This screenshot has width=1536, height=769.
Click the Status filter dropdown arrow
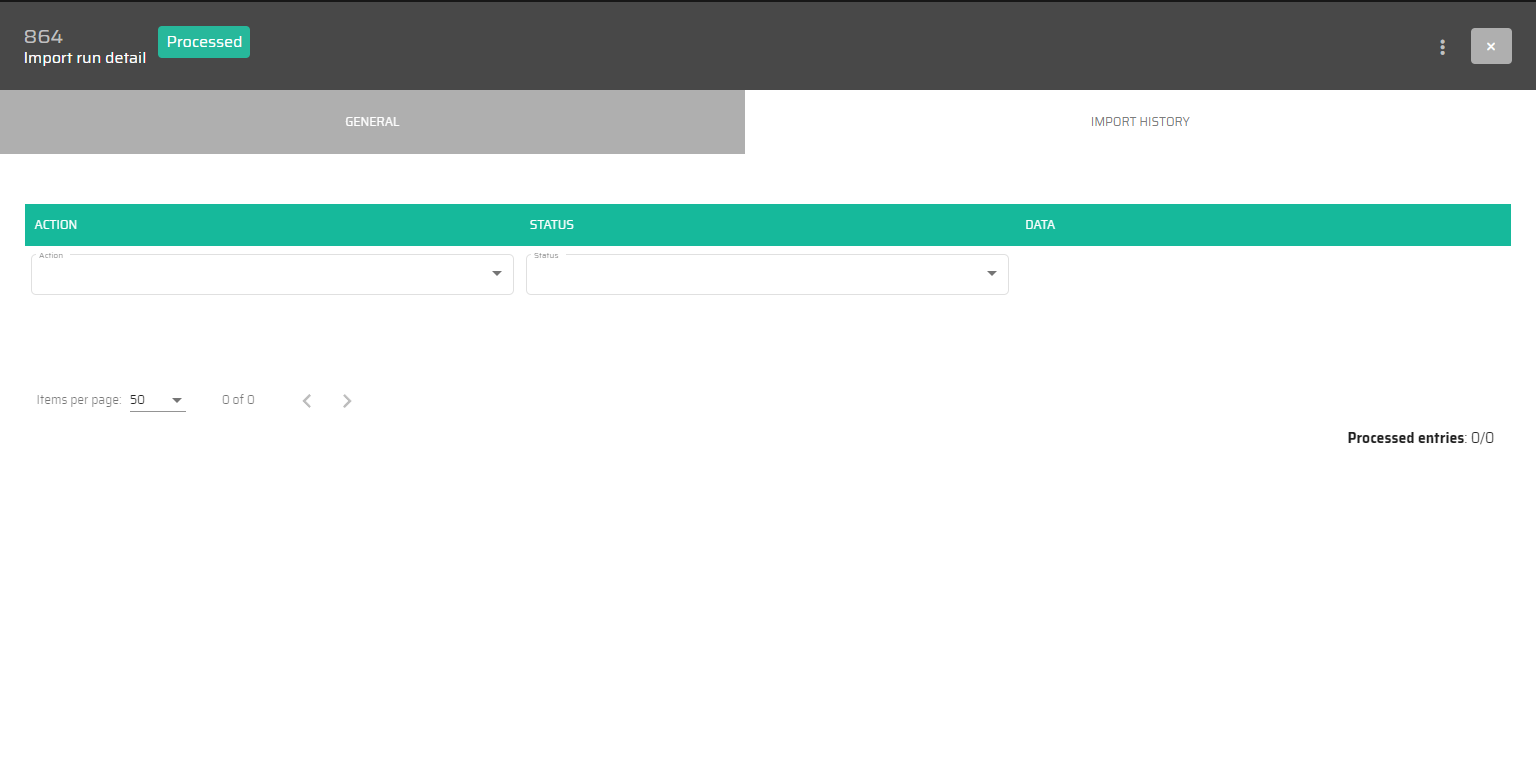pos(992,274)
